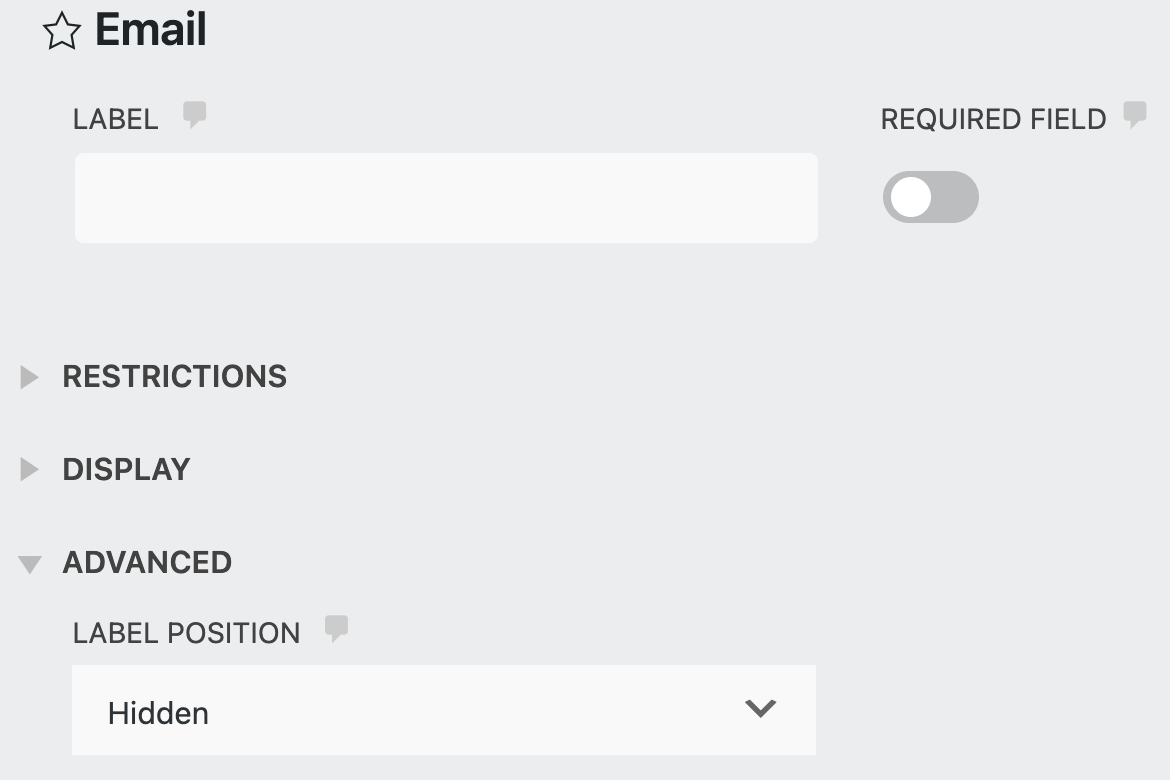Viewport: 1170px width, 780px height.
Task: Click the Advanced section heading text
Action: (147, 562)
